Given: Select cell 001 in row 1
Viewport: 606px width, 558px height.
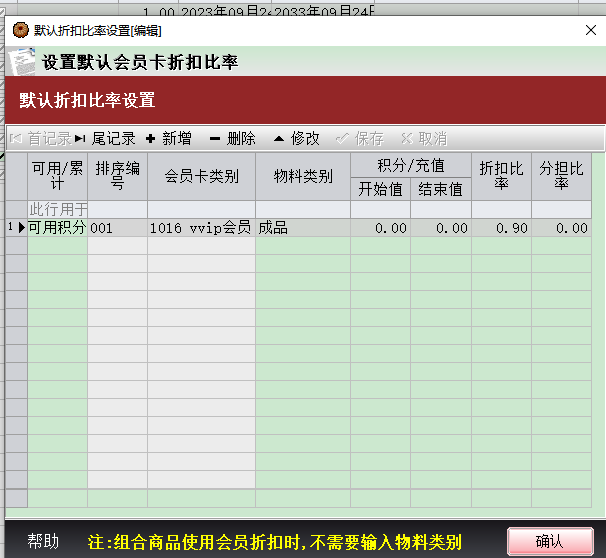Looking at the screenshot, I should point(117,228).
